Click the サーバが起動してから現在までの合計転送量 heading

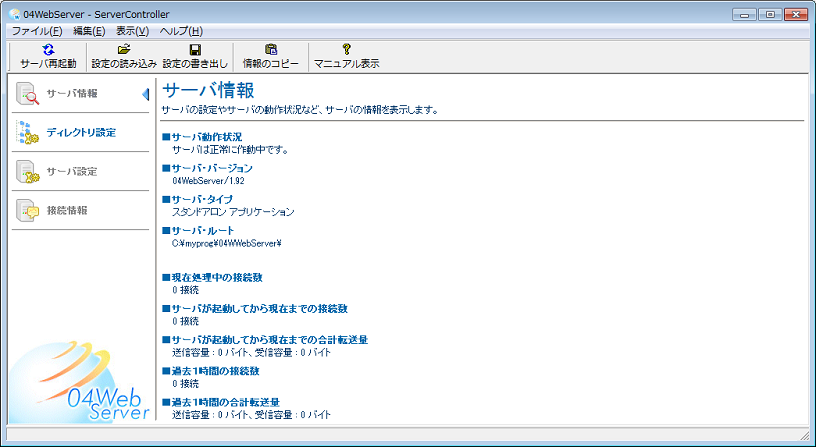(x=265, y=340)
